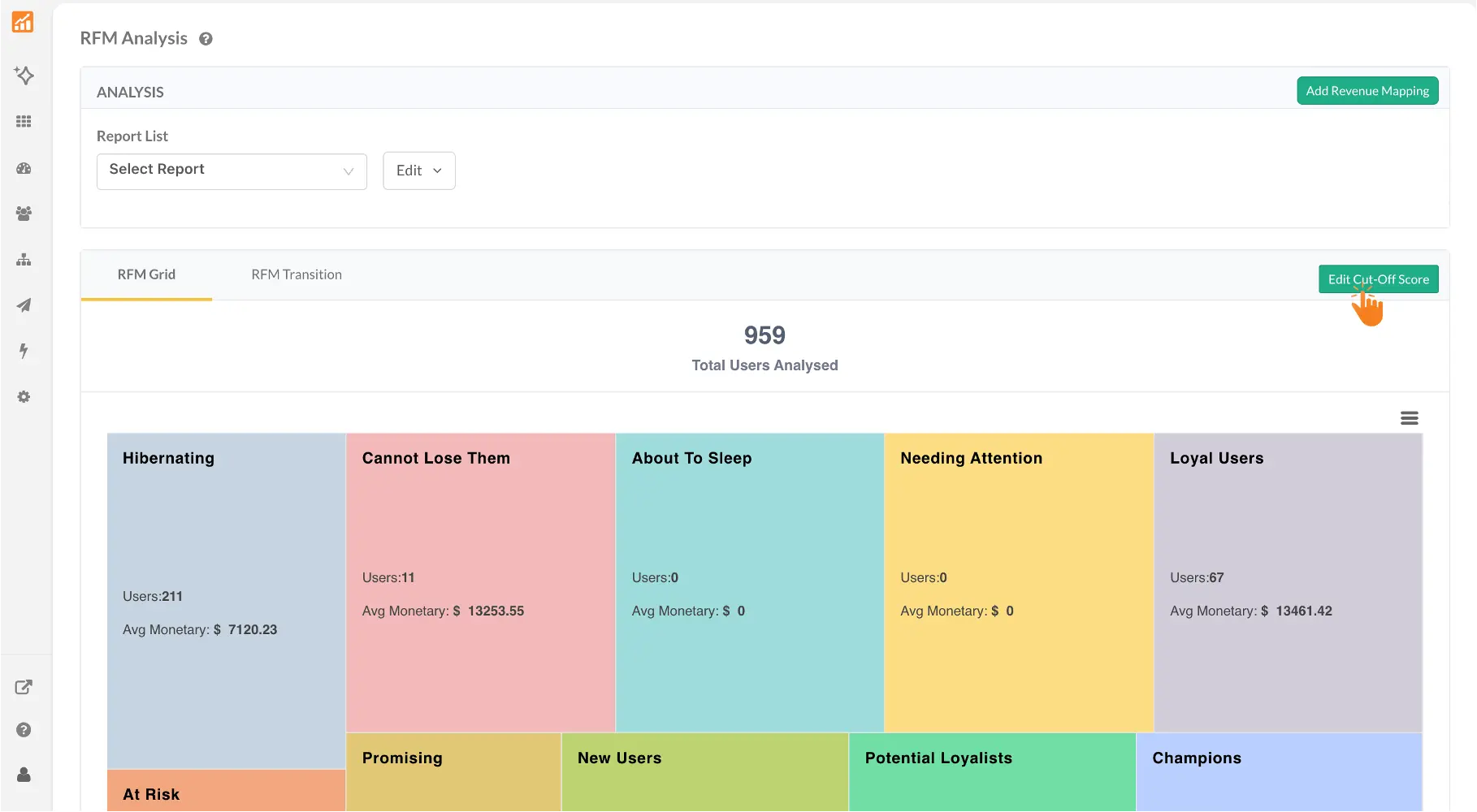Viewport: 1477px width, 812px height.
Task: Open the Edit dropdown menu
Action: pos(418,171)
